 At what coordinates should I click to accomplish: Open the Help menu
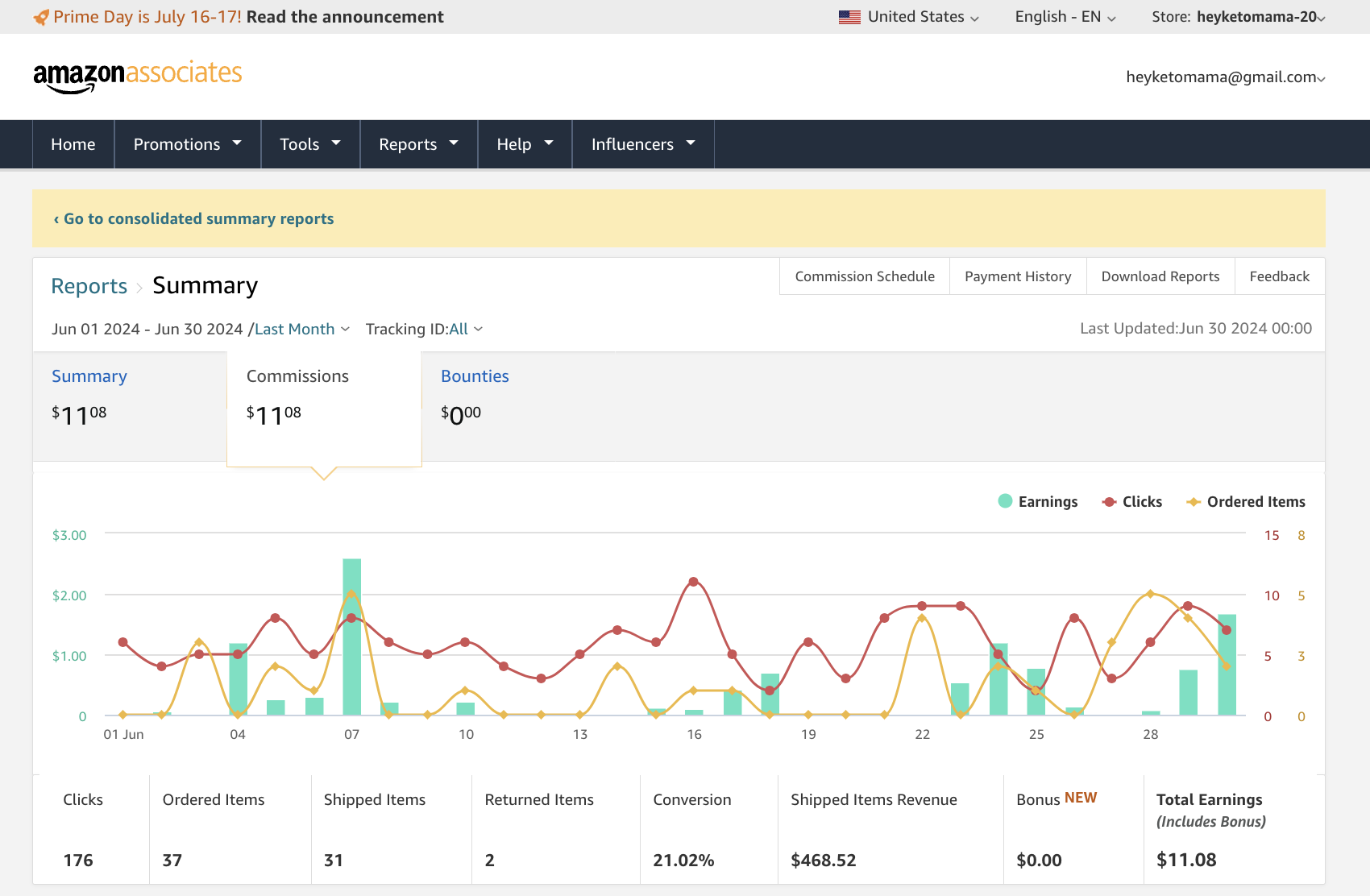(x=525, y=144)
